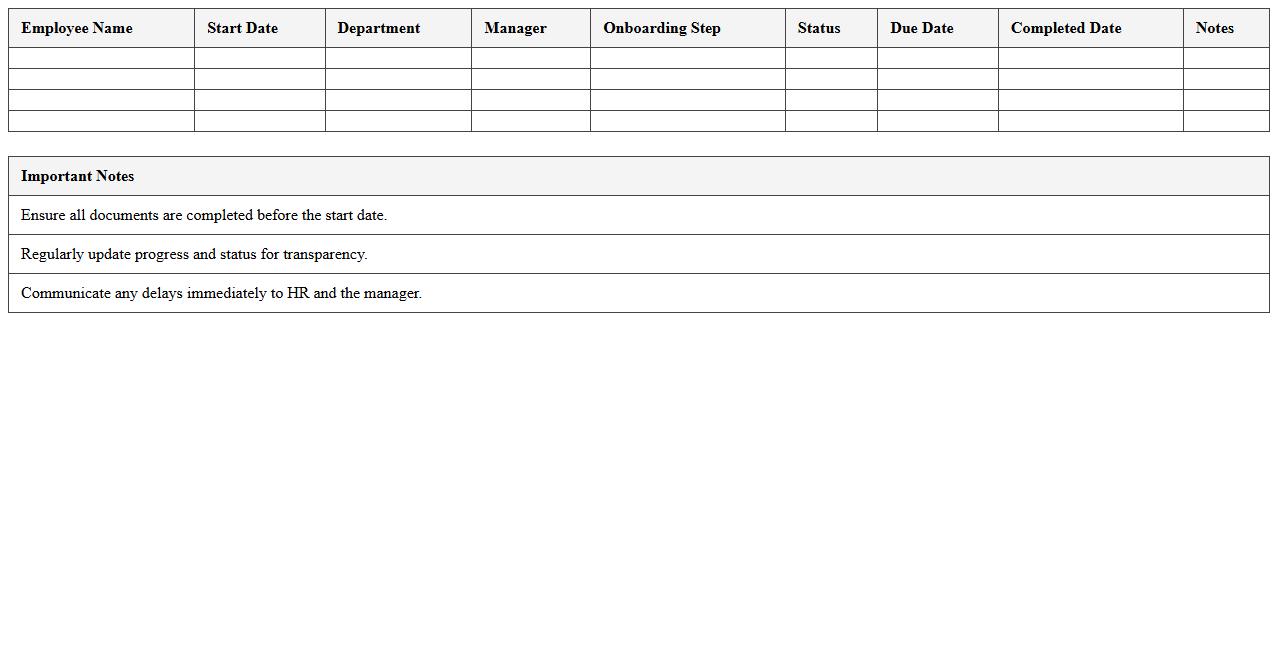
Task: Select the Manager column header
Action: coord(516,28)
